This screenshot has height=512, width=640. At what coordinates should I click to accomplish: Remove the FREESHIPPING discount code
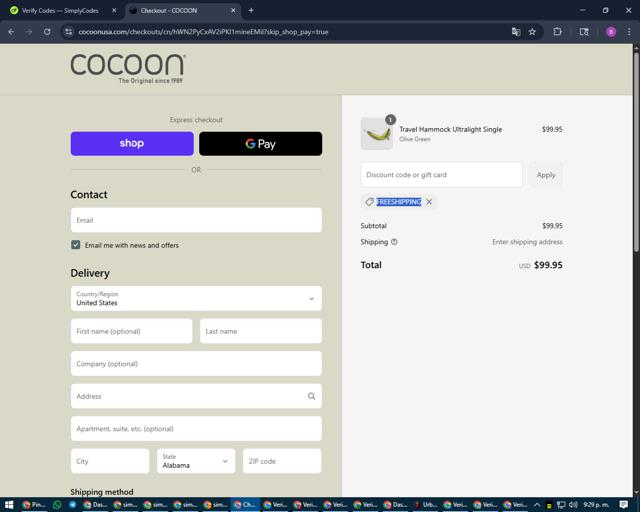(x=429, y=202)
